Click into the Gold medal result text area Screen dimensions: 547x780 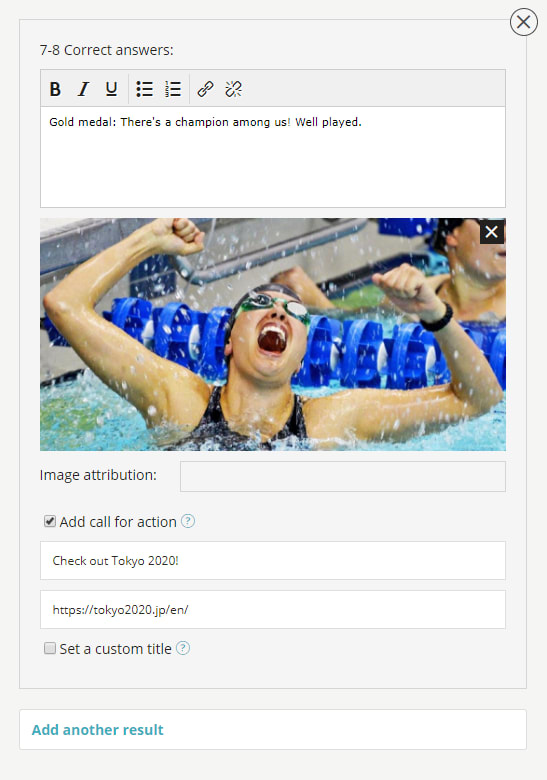[x=273, y=157]
